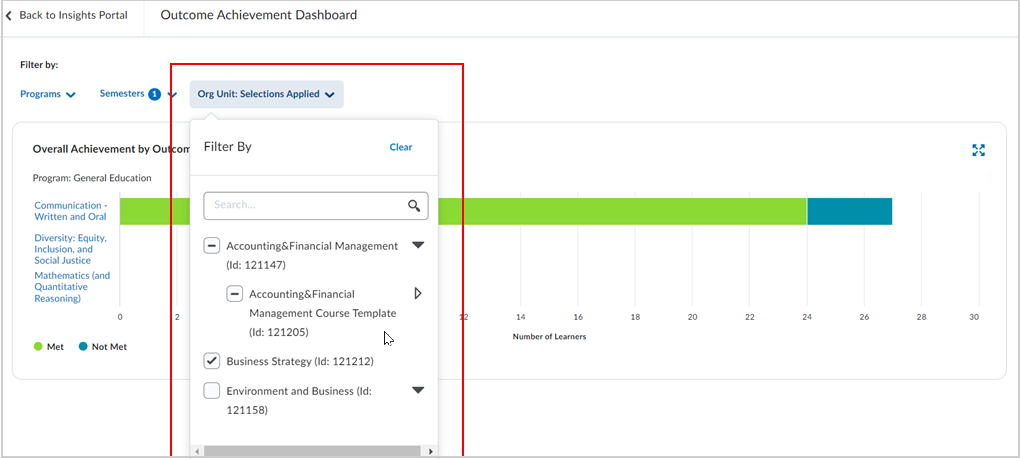Expand the Environment and Business node
This screenshot has height=459, width=1020.
click(418, 390)
